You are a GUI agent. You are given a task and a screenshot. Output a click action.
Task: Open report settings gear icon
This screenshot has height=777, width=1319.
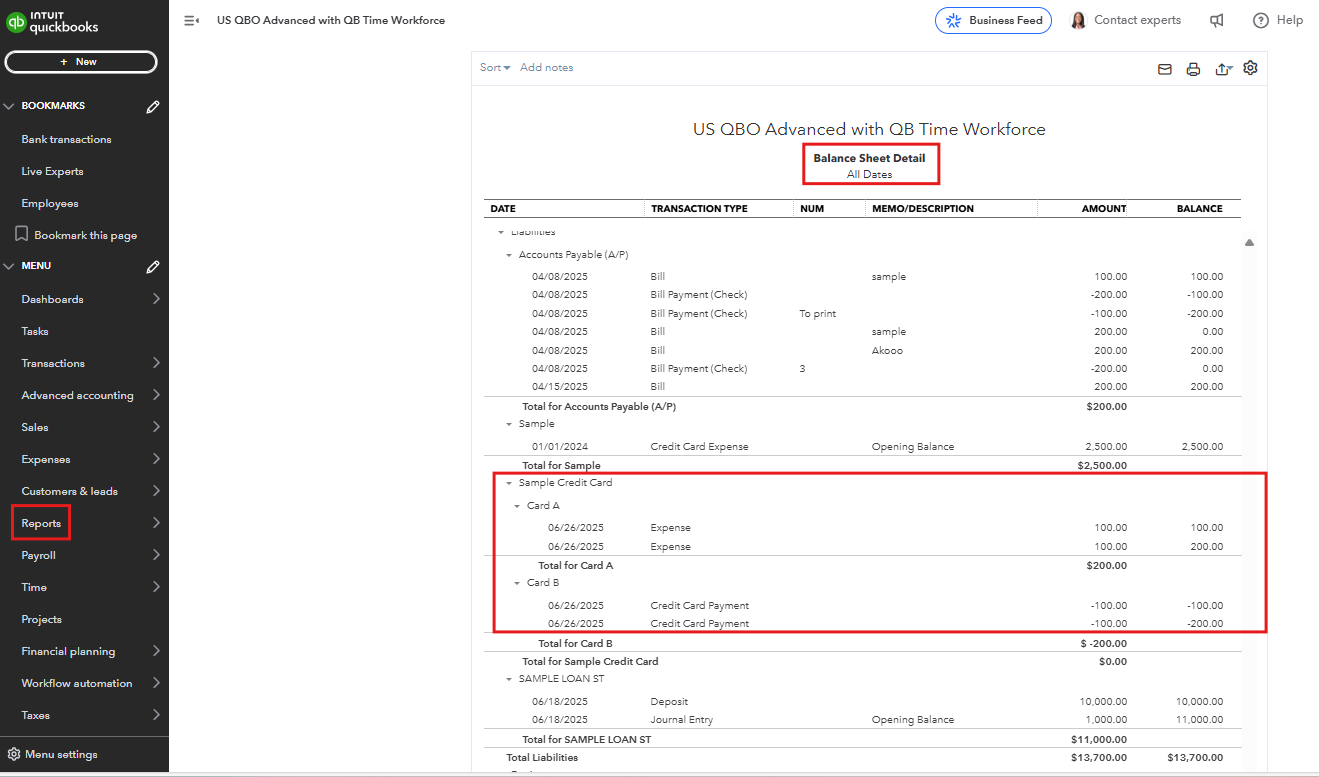(1250, 68)
